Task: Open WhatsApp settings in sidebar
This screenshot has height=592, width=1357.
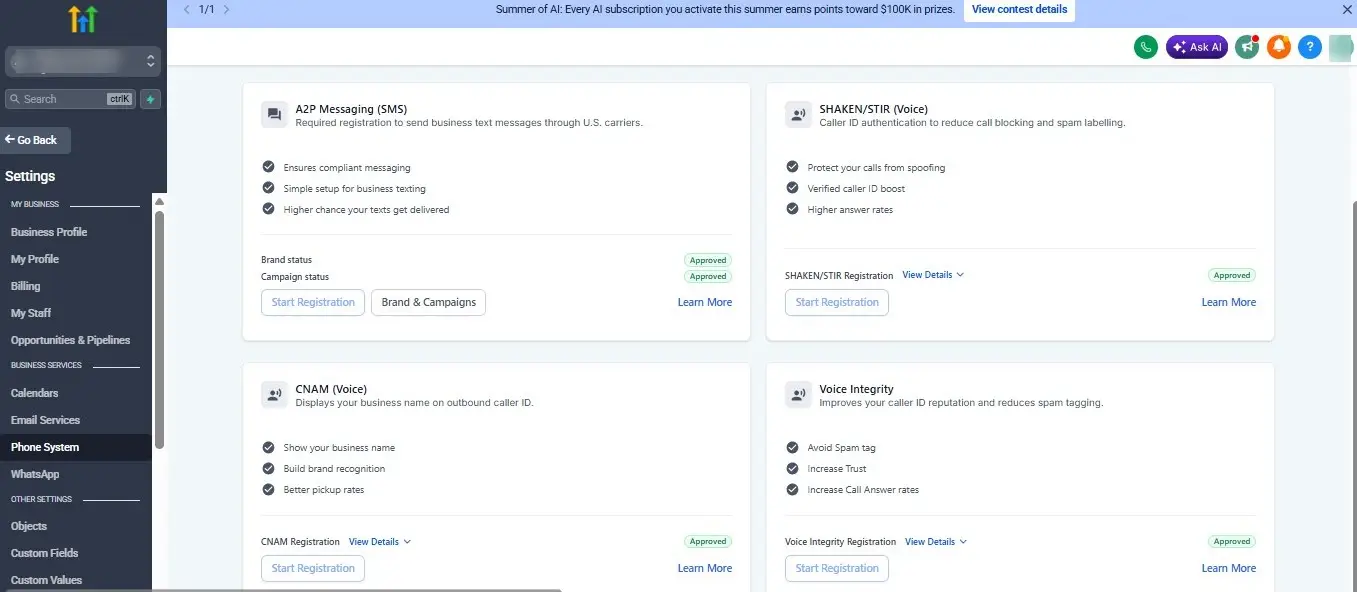Action: pos(35,474)
